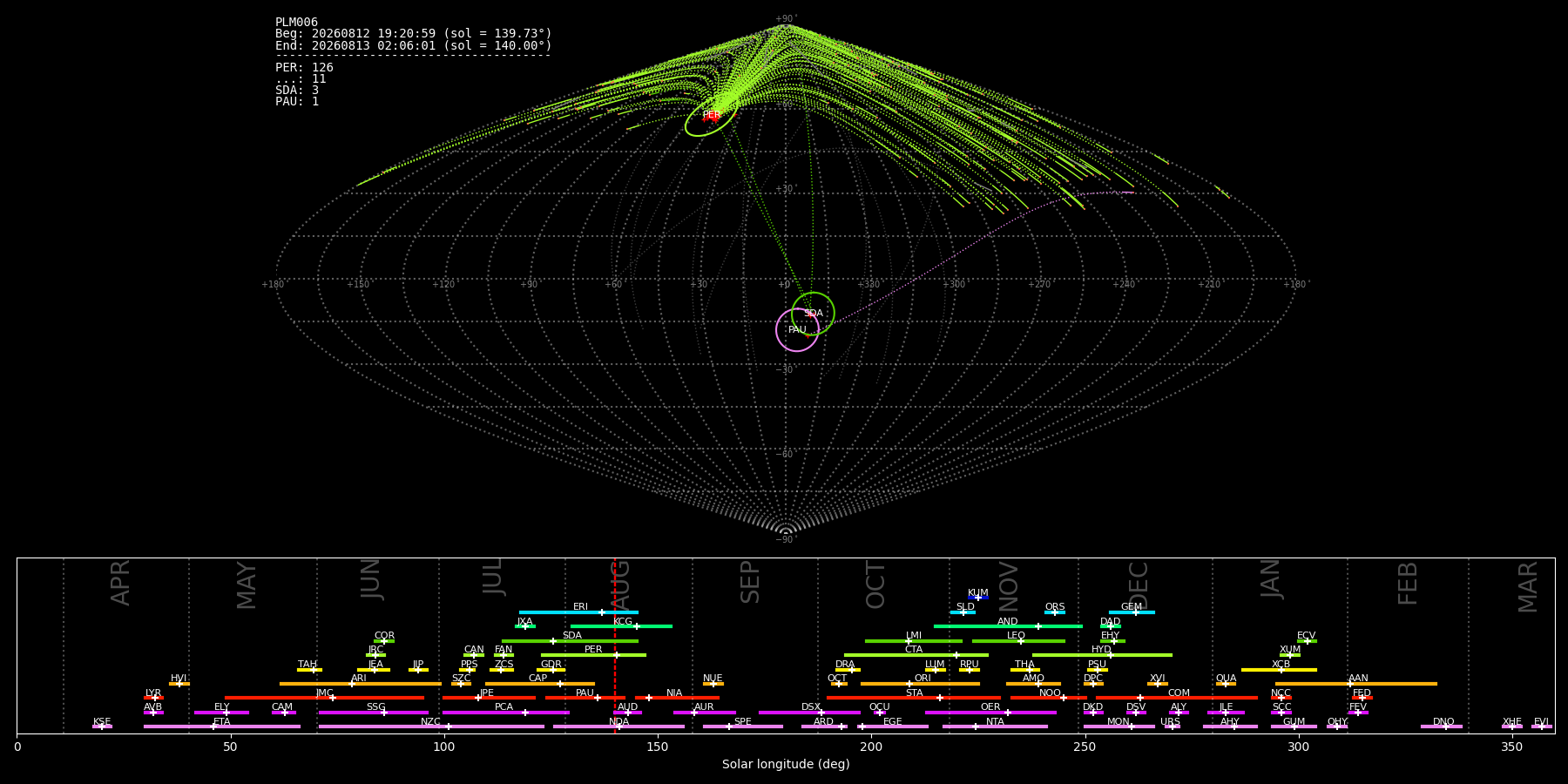Click the PER radiant label on sky map
The height and width of the screenshot is (784, 1568).
(x=711, y=115)
